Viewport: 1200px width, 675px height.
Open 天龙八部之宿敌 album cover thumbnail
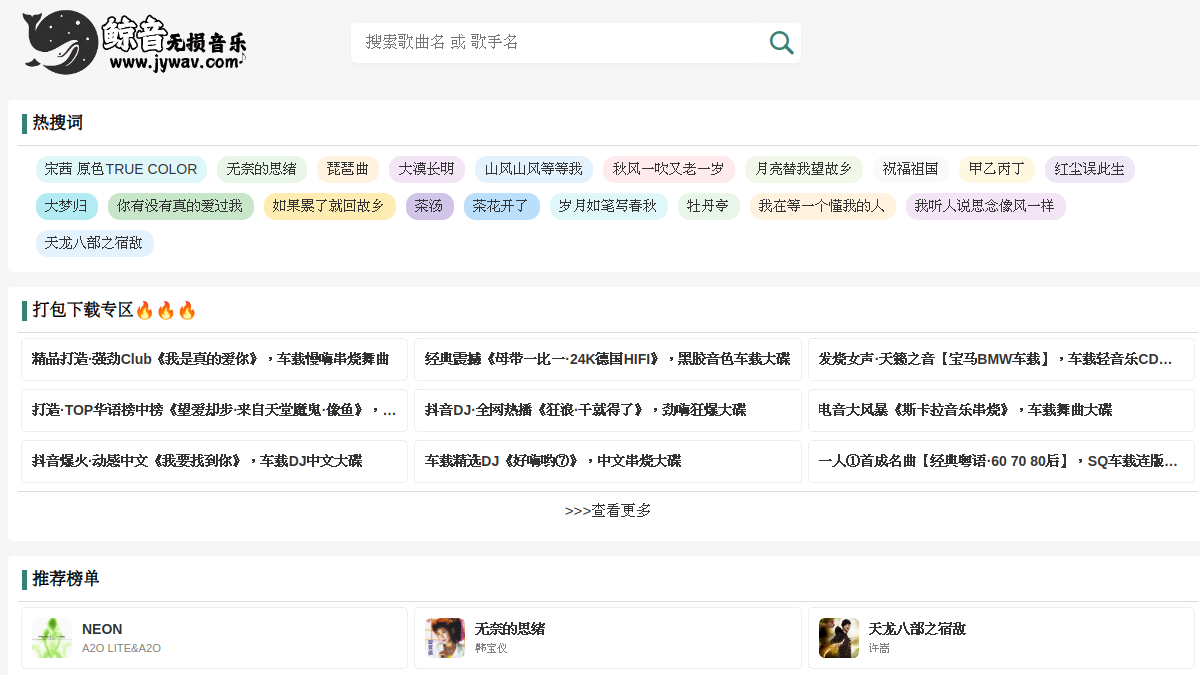839,638
